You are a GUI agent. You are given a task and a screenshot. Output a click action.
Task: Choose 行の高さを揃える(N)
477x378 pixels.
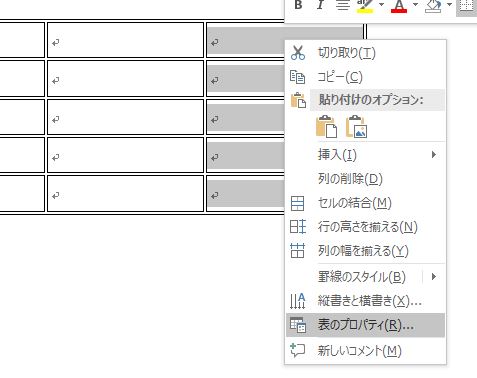[365, 227]
